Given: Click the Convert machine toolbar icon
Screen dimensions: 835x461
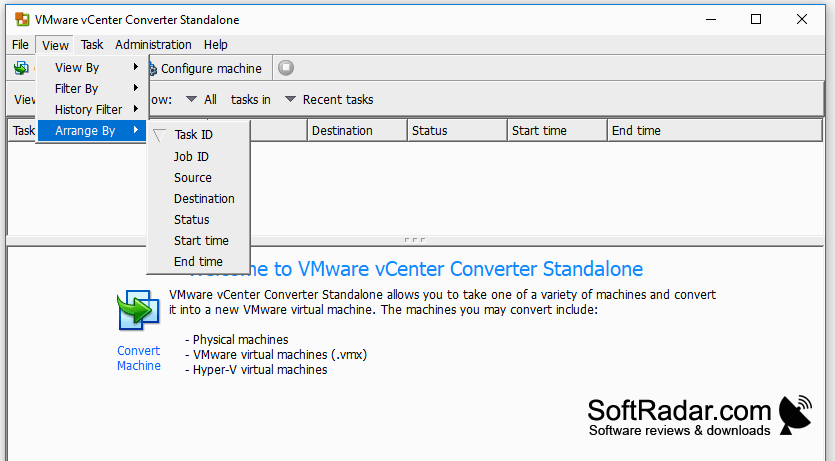Looking at the screenshot, I should [21, 68].
